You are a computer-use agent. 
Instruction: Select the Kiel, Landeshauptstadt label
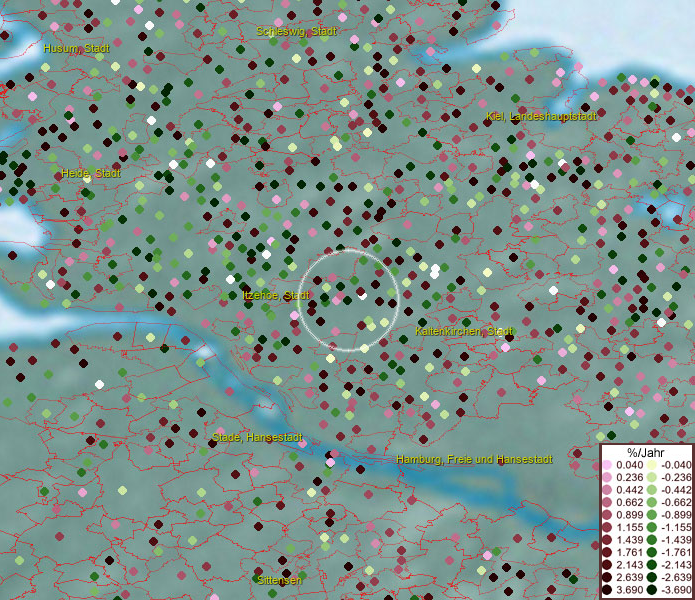click(541, 116)
